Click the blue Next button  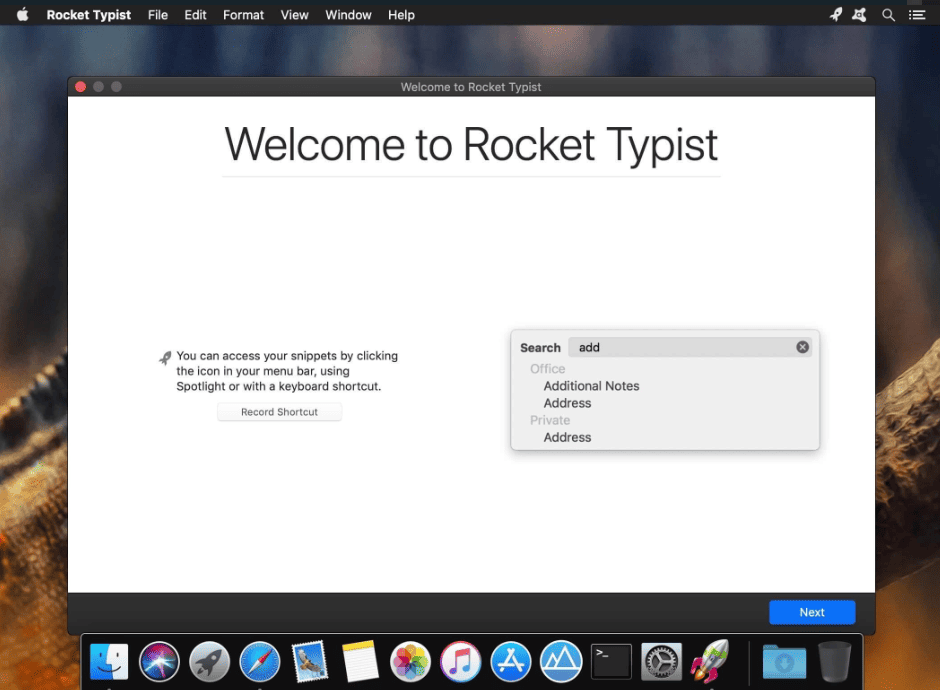pyautogui.click(x=812, y=612)
